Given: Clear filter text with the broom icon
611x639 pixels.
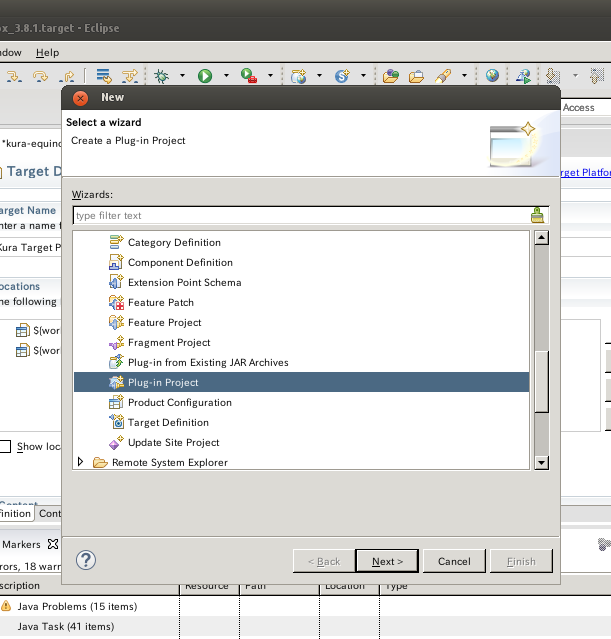Looking at the screenshot, I should coord(537,215).
